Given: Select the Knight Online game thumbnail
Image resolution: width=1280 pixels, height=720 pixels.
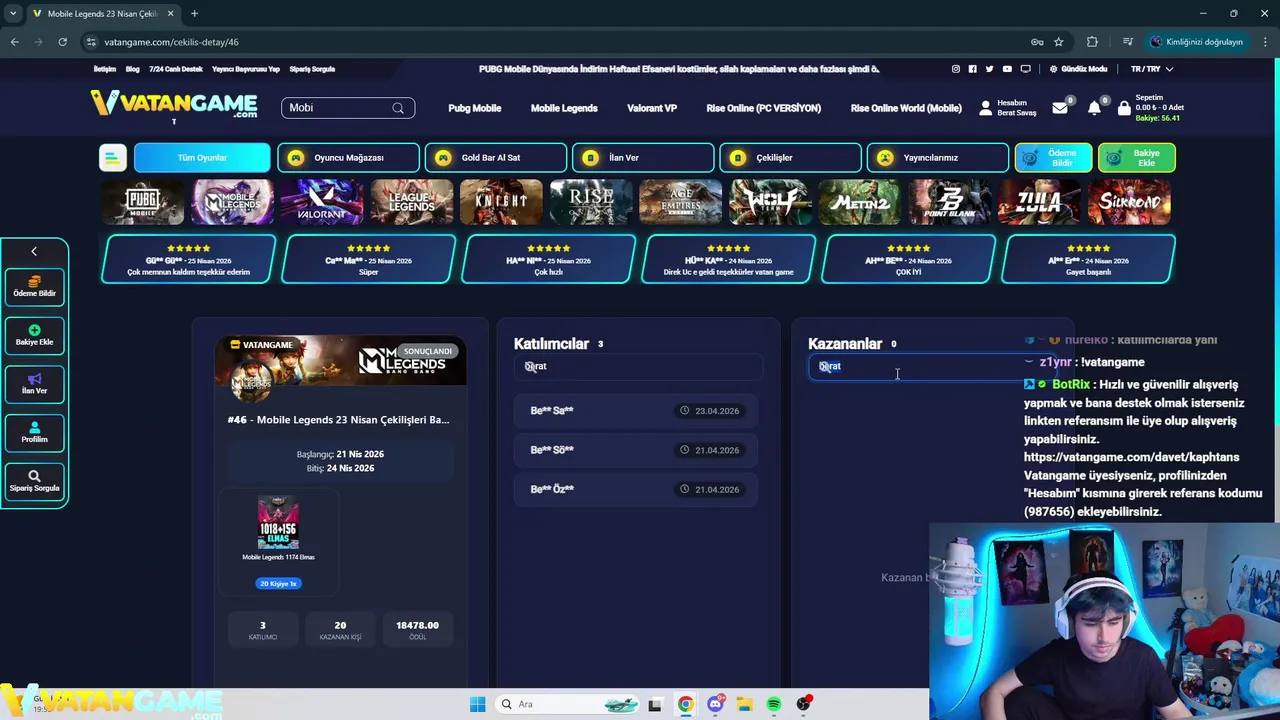Looking at the screenshot, I should pos(501,202).
